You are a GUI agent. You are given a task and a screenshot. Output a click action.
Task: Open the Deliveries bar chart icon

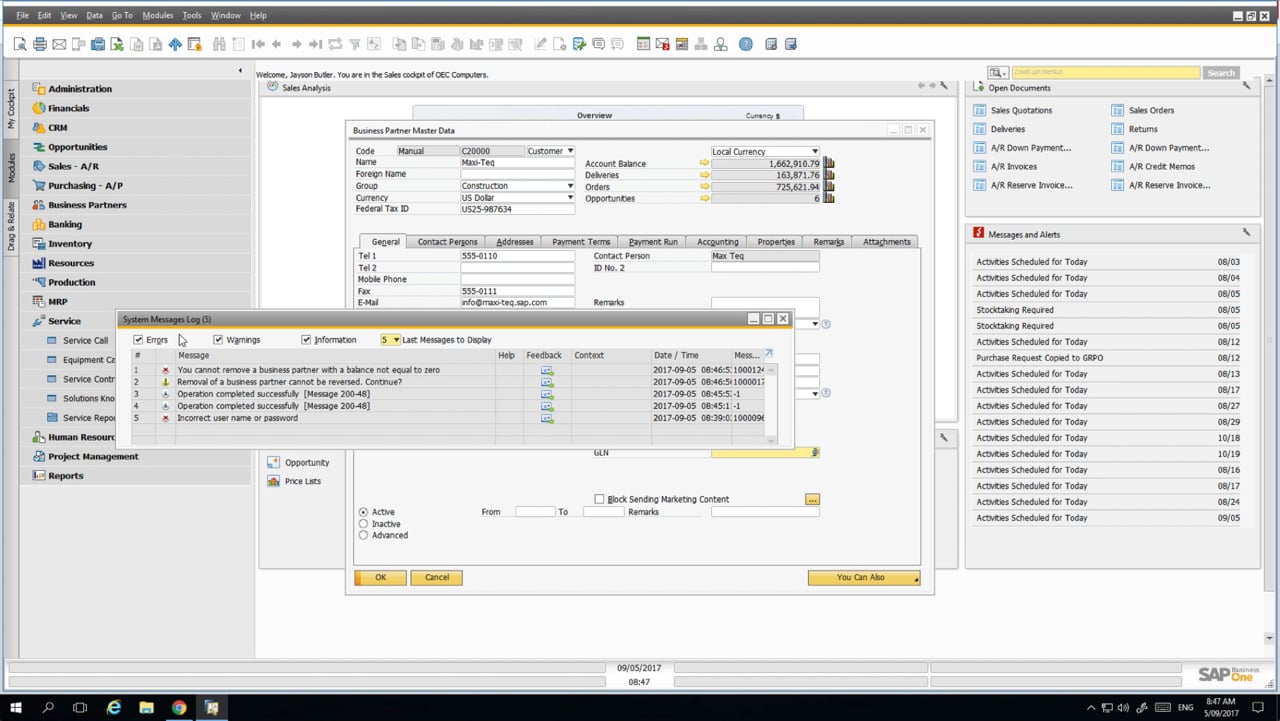click(x=829, y=175)
